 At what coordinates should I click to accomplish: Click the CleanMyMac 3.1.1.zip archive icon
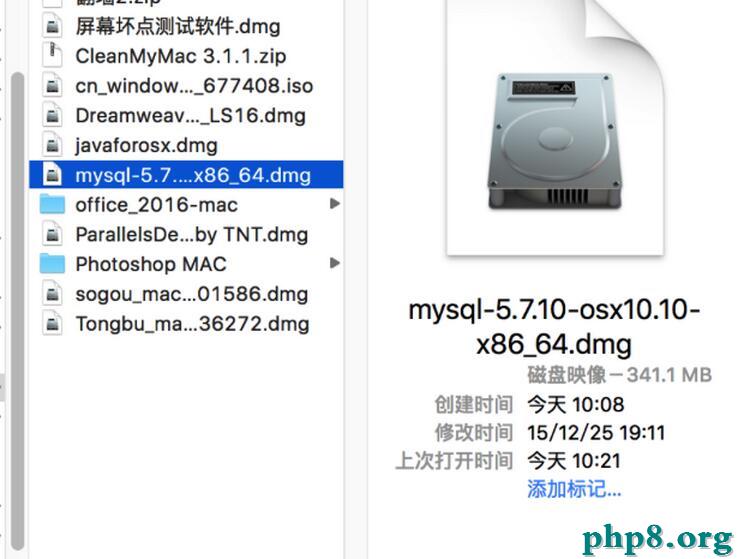52,56
